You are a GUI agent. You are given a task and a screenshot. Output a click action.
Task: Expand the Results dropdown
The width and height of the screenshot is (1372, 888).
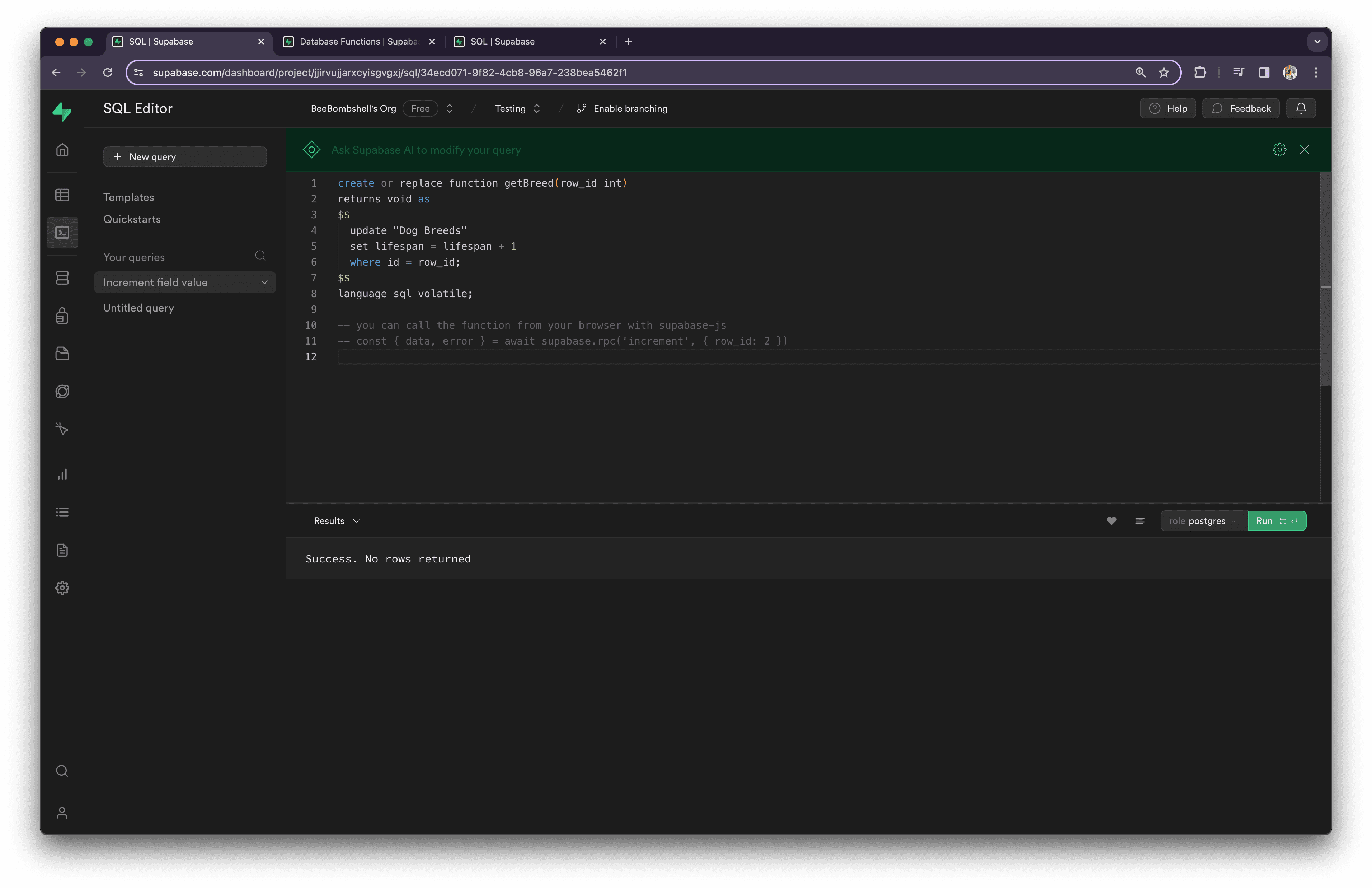(337, 521)
